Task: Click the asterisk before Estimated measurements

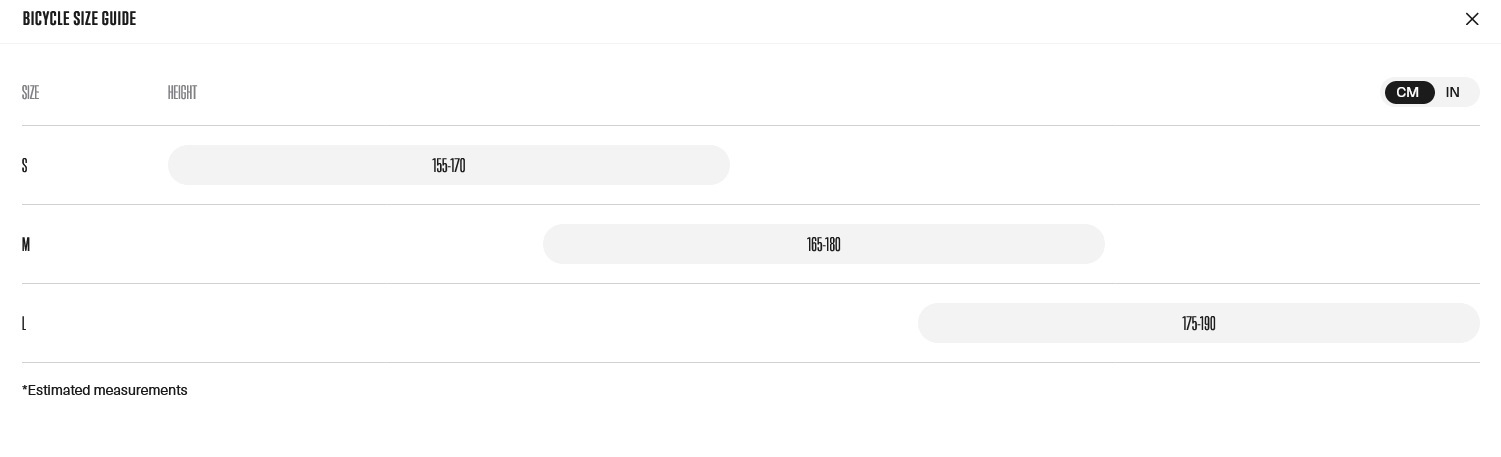Action: [x=24, y=388]
